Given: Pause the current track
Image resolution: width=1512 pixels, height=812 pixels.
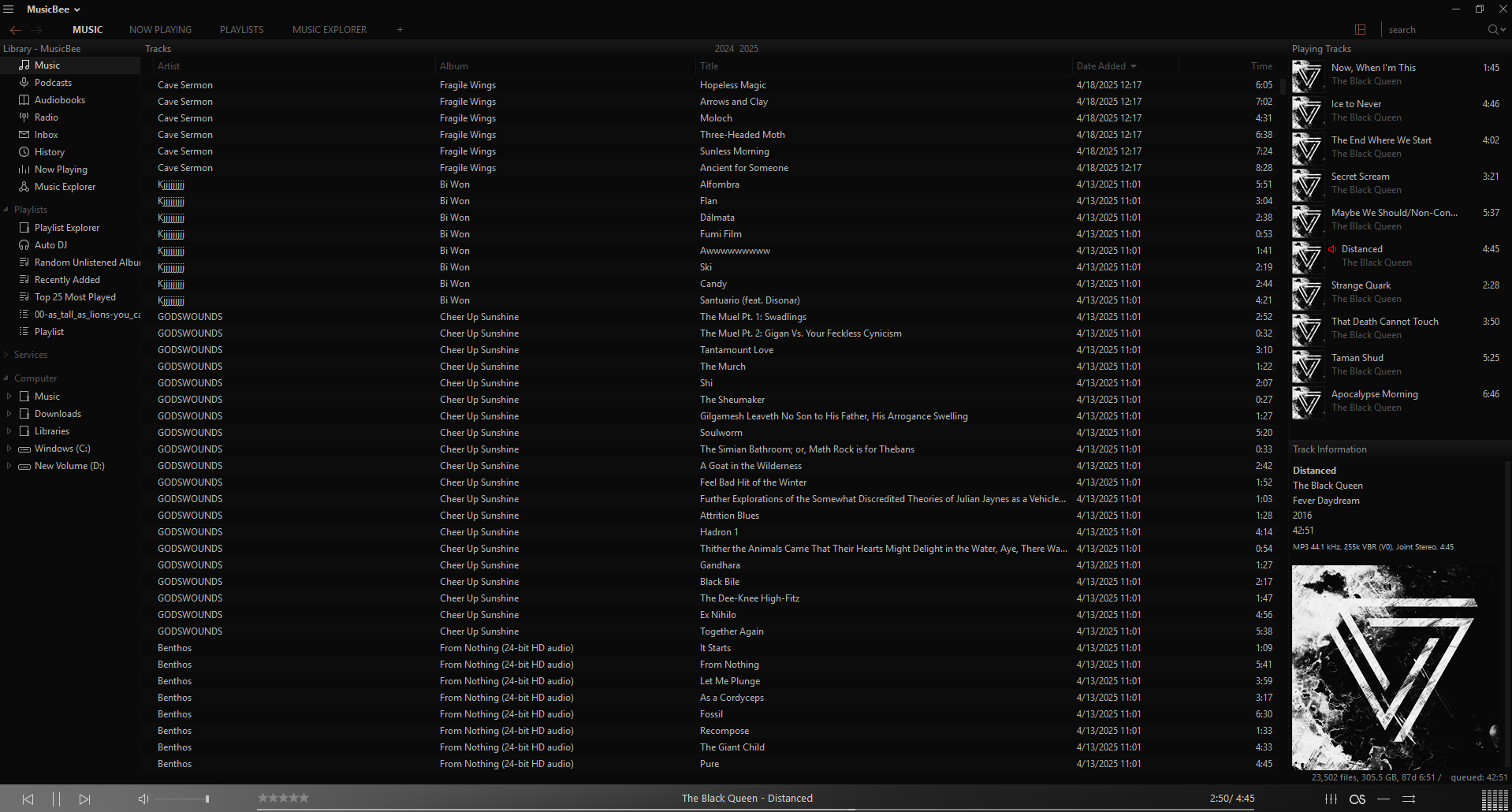Looking at the screenshot, I should (57, 799).
